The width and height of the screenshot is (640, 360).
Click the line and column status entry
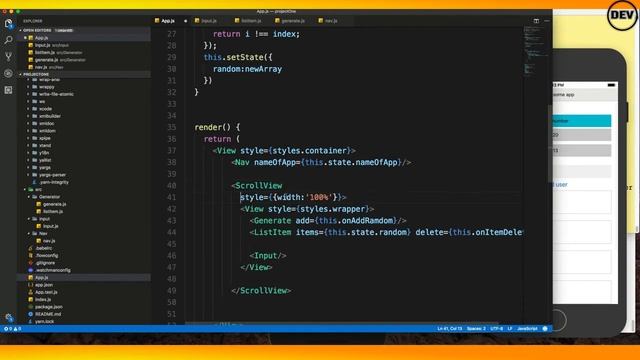tap(449, 329)
